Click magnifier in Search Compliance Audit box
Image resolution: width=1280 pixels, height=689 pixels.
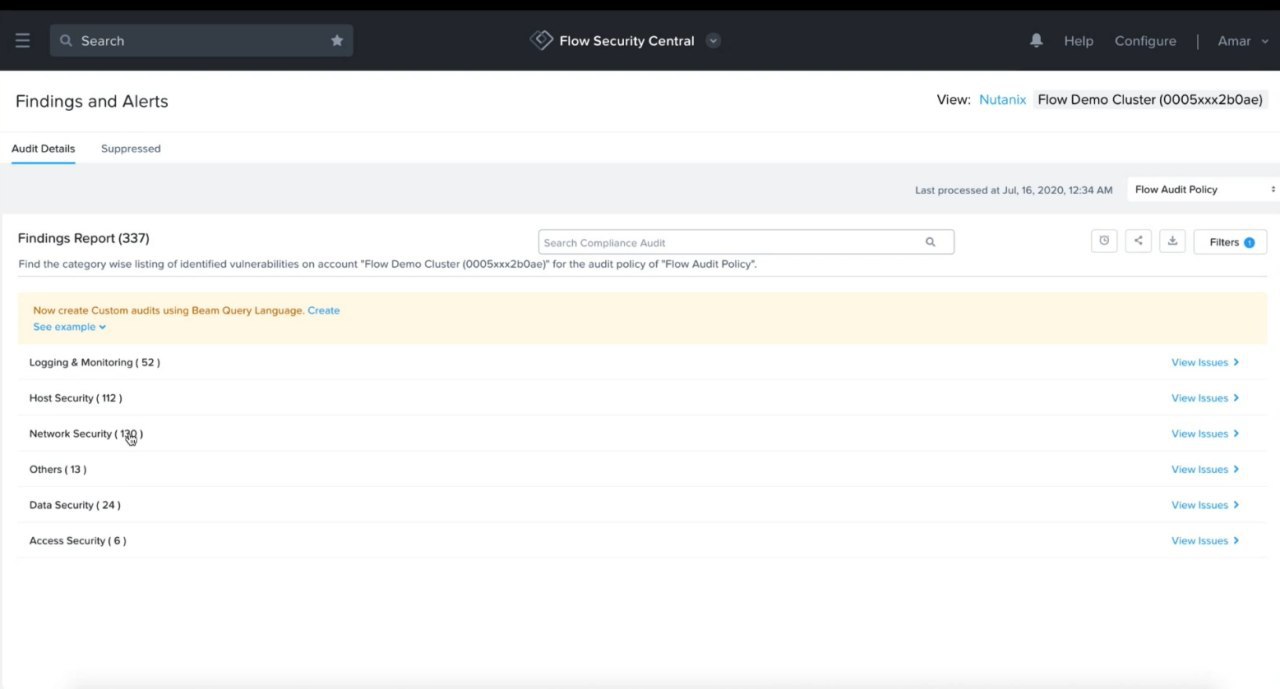click(931, 242)
